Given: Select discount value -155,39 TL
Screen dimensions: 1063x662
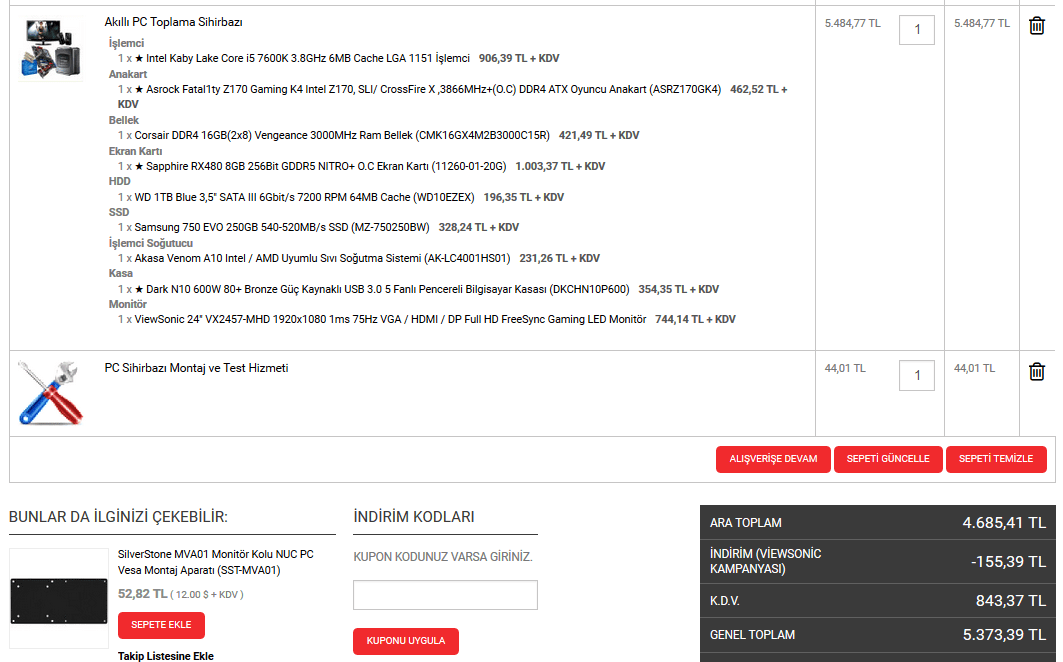Looking at the screenshot, I should pyautogui.click(x=1008, y=562).
